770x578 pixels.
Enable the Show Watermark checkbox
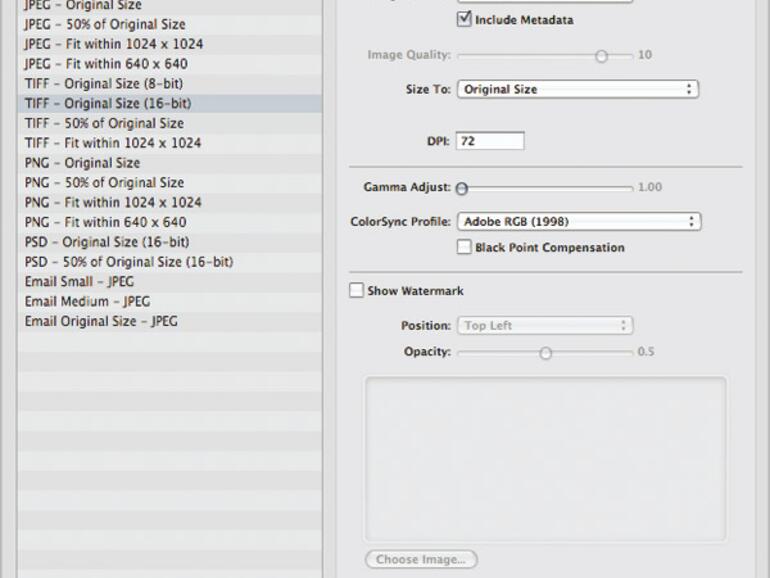pos(357,291)
